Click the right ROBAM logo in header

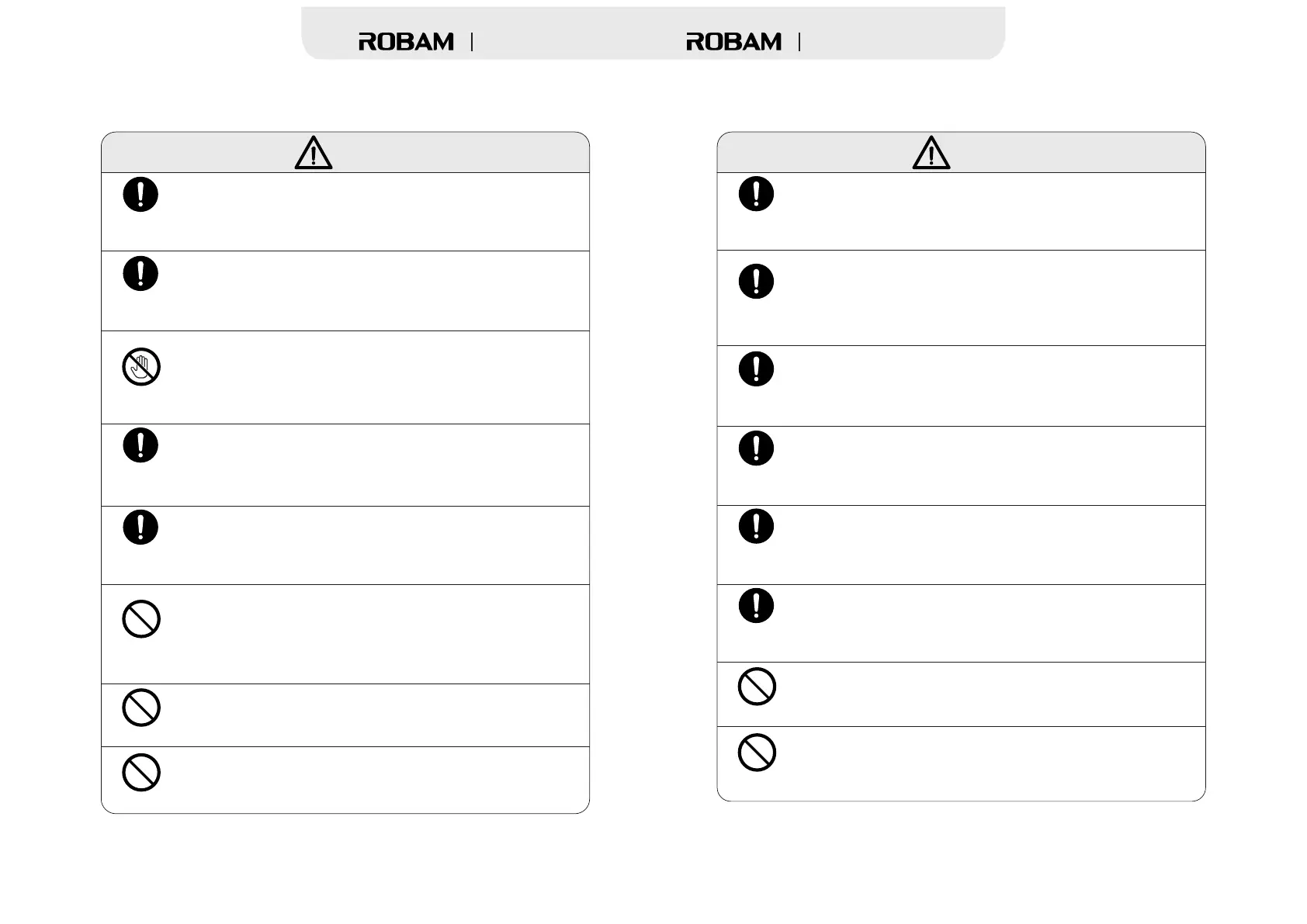click(733, 42)
